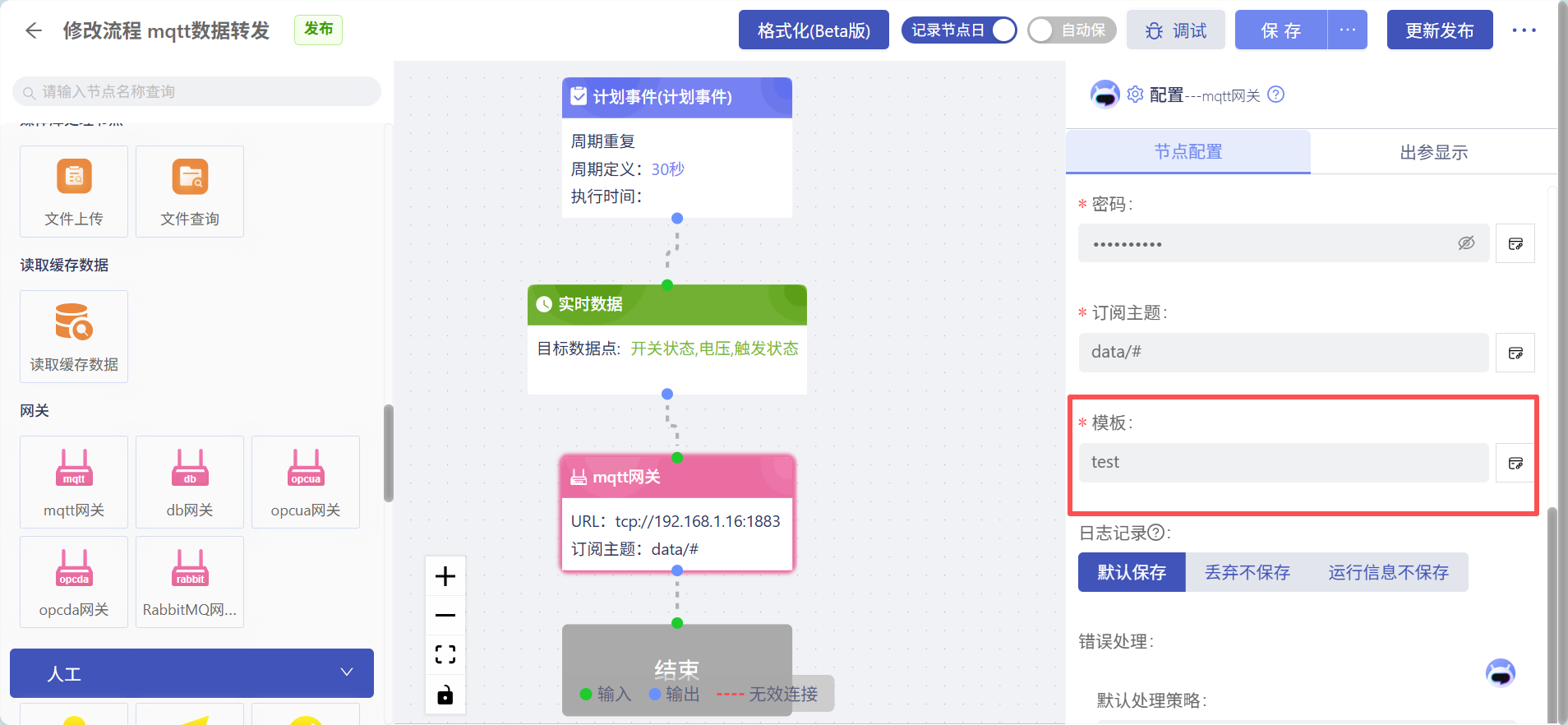Click the 网关 section heading
Image resolution: width=1568 pixels, height=725 pixels.
click(35, 410)
